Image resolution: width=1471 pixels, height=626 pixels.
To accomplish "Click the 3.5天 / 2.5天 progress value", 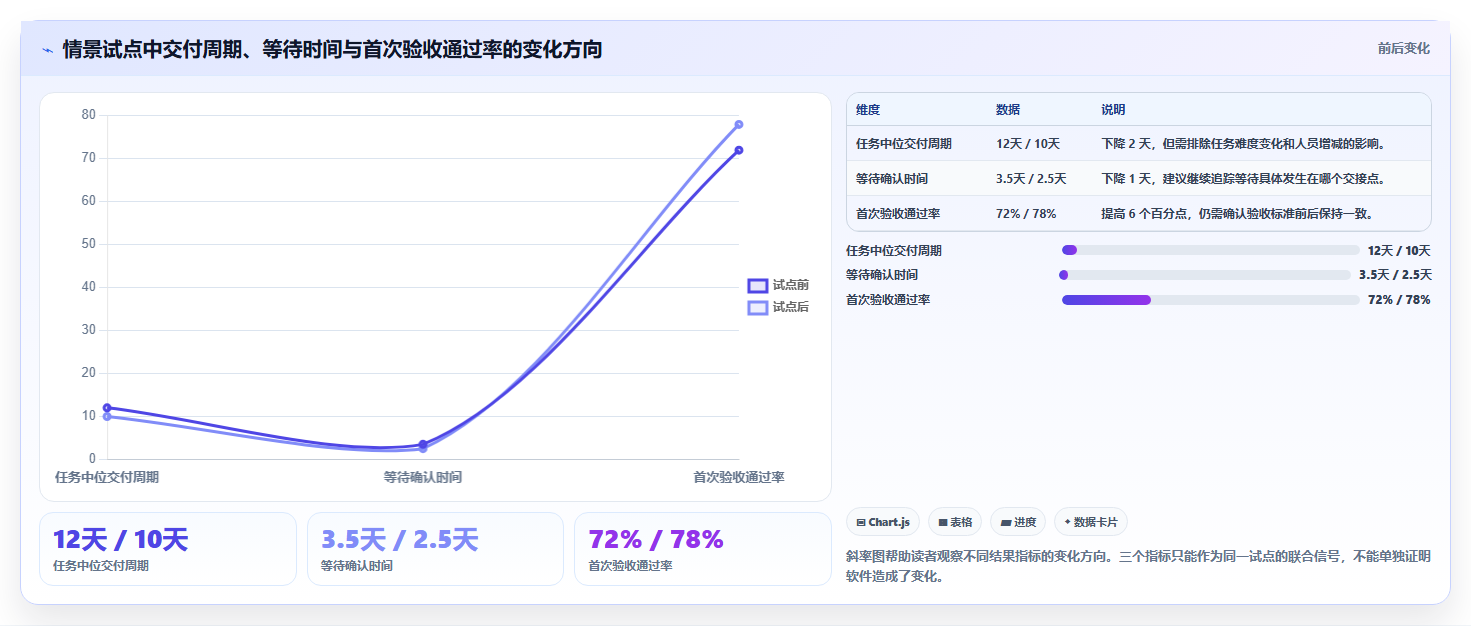I will click(1395, 275).
